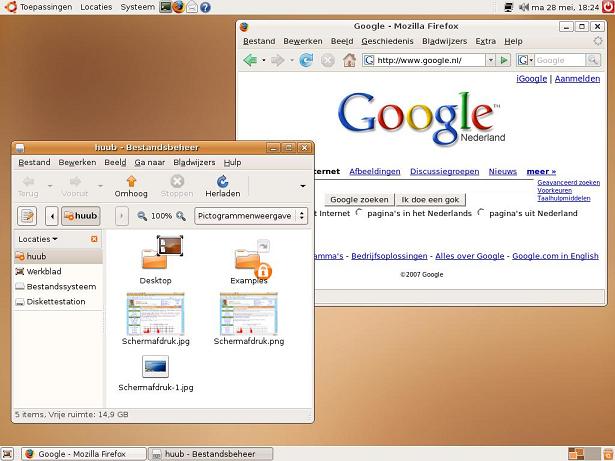Click the Google zoeken button
615x461 pixels.
tap(359, 199)
